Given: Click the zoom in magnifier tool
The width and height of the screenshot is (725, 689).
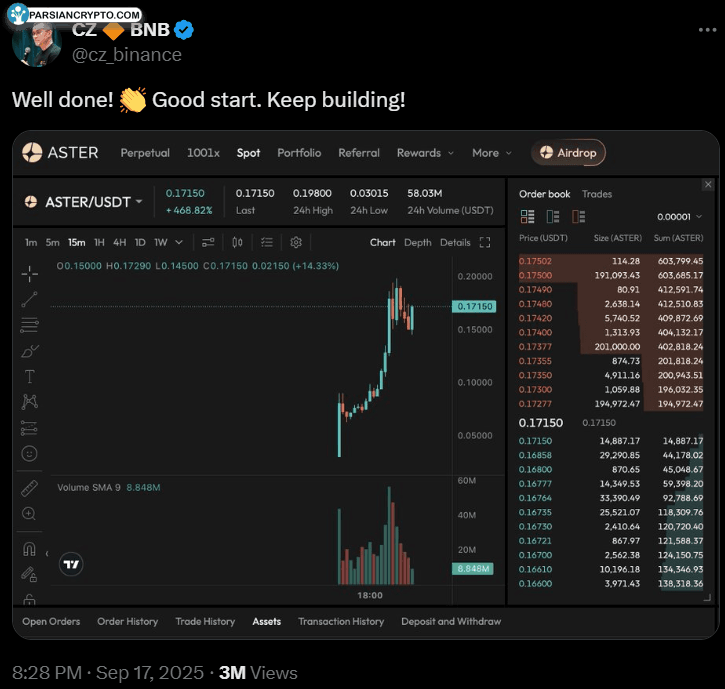Looking at the screenshot, I should (30, 514).
